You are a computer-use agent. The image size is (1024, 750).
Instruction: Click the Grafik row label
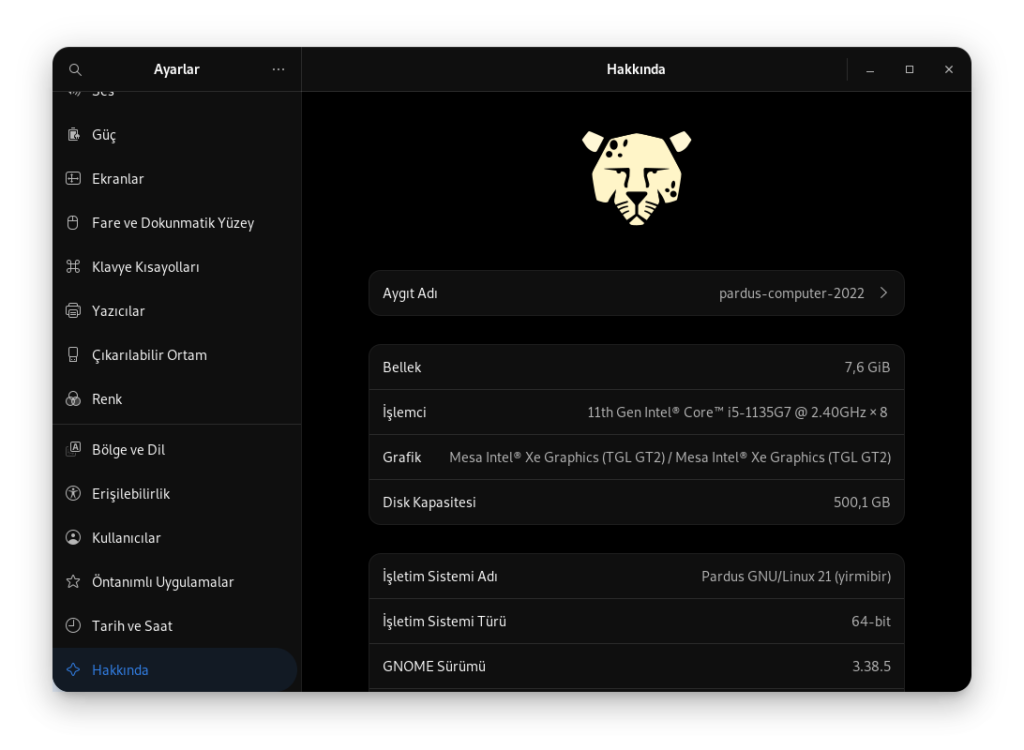(402, 457)
